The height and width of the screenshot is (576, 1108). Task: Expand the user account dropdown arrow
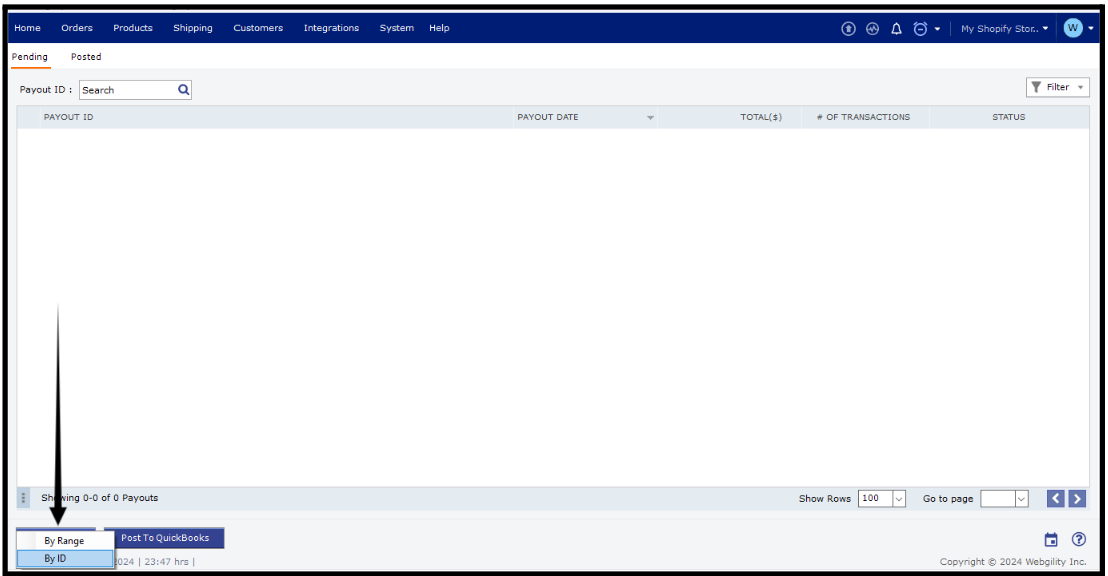click(x=1090, y=29)
